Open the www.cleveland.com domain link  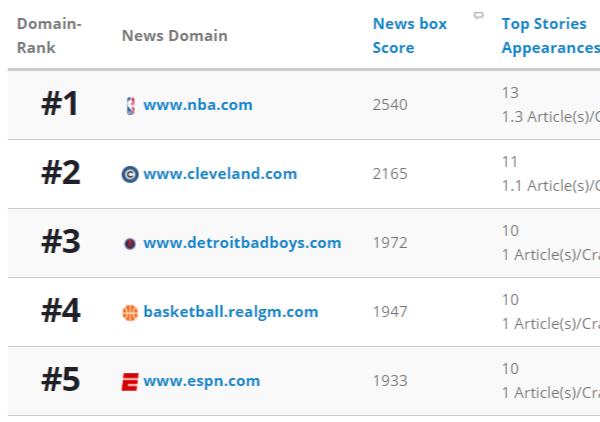tap(220, 174)
